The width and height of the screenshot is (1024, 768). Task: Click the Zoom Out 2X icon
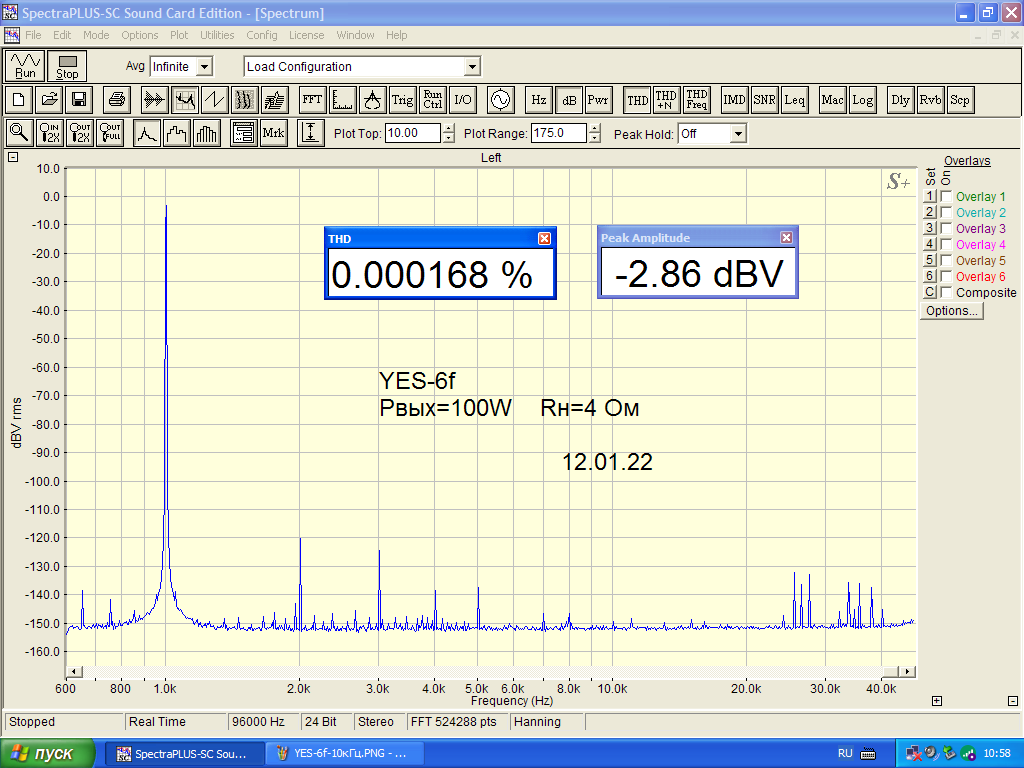click(x=79, y=133)
